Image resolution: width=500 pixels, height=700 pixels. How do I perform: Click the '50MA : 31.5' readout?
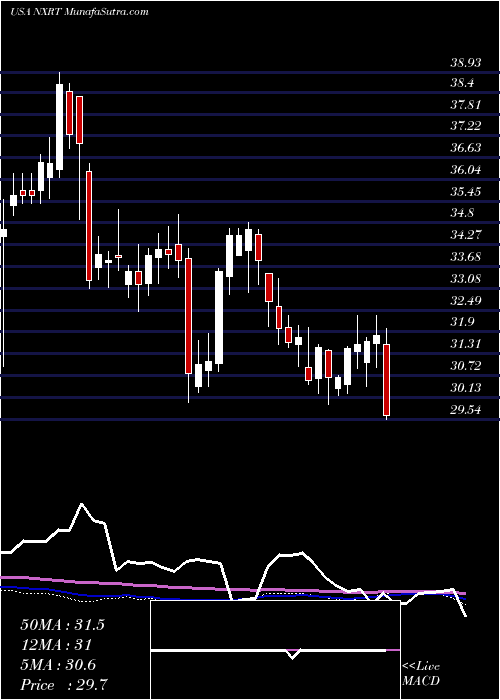tap(62, 625)
